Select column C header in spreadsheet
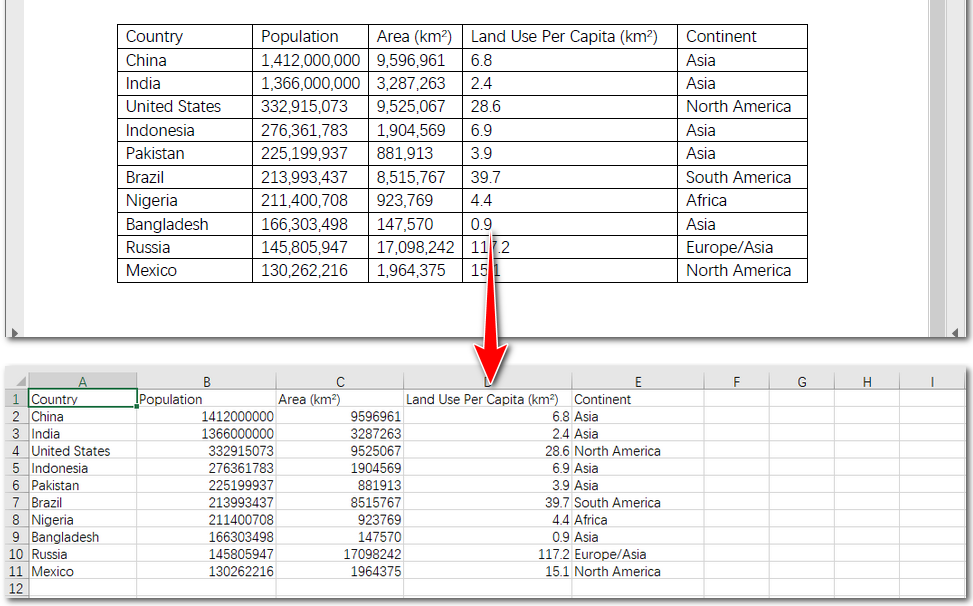The image size is (973, 606). tap(340, 382)
